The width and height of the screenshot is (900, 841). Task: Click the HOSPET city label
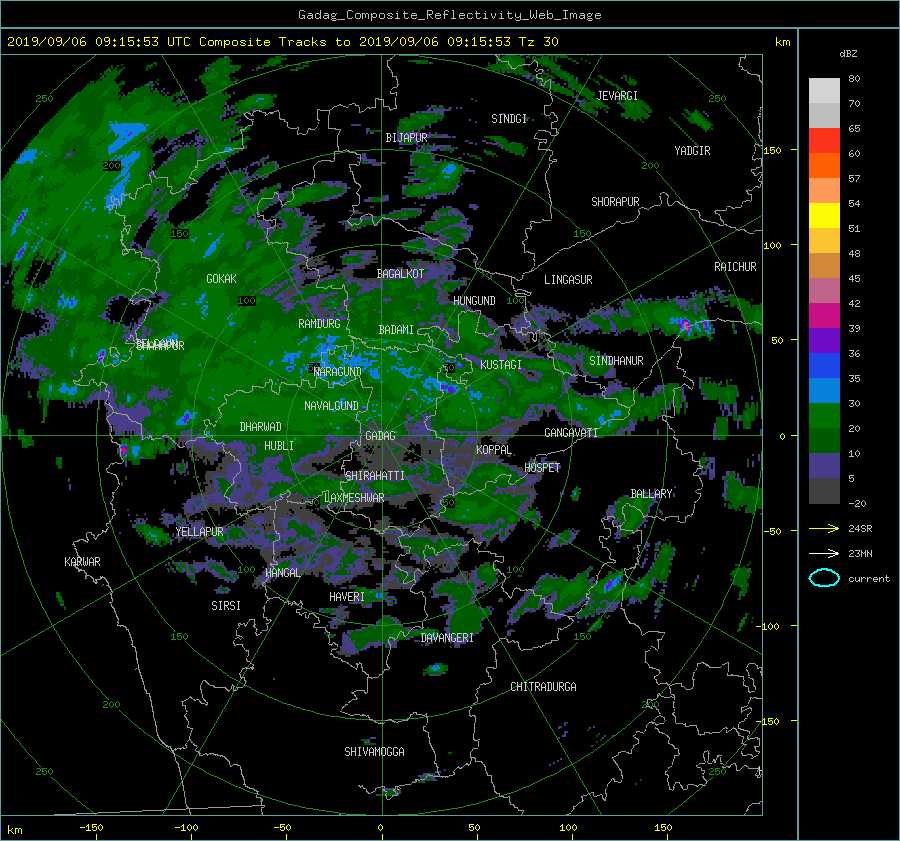(542, 468)
